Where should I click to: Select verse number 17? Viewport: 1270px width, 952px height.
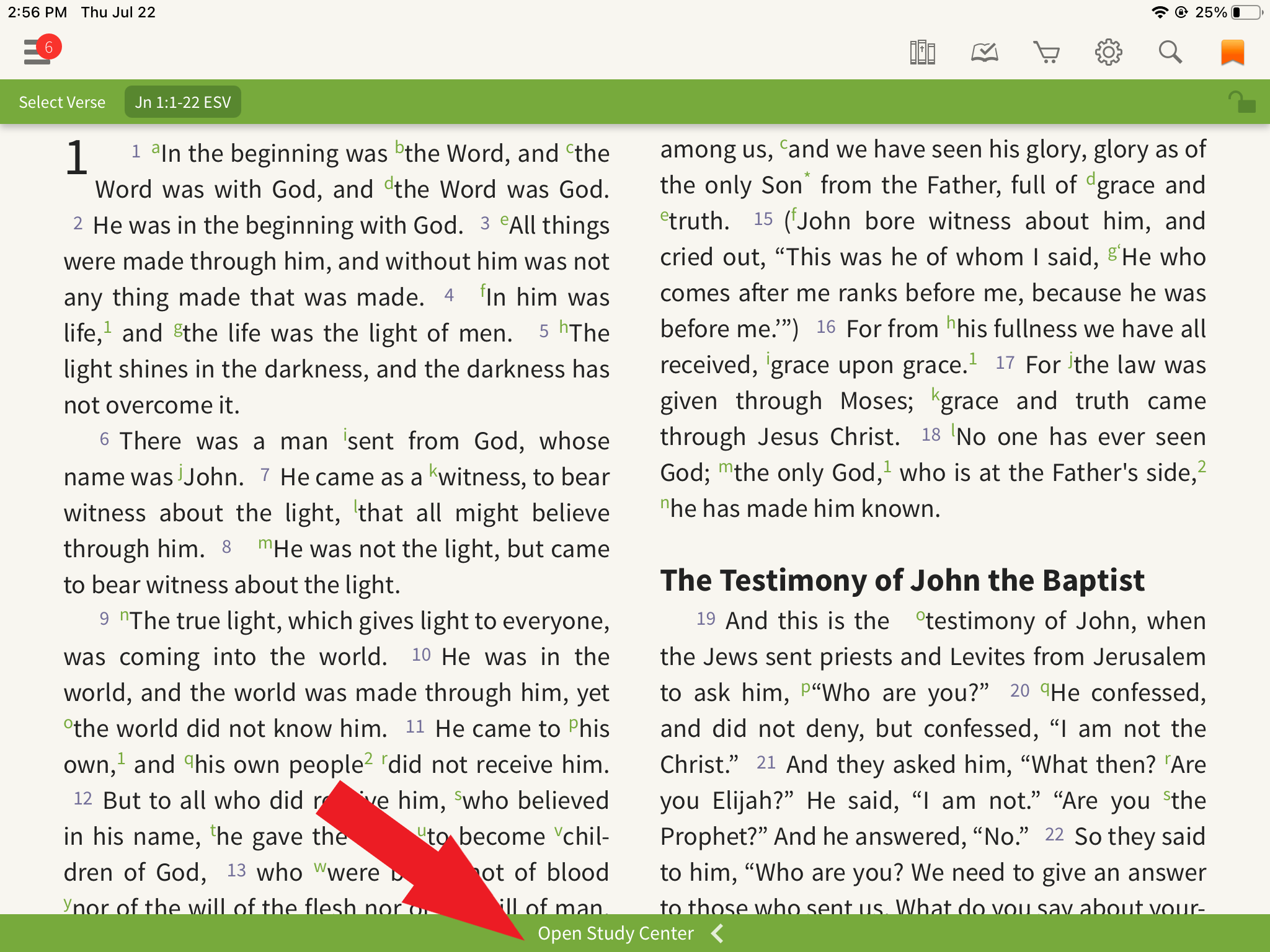[1005, 363]
